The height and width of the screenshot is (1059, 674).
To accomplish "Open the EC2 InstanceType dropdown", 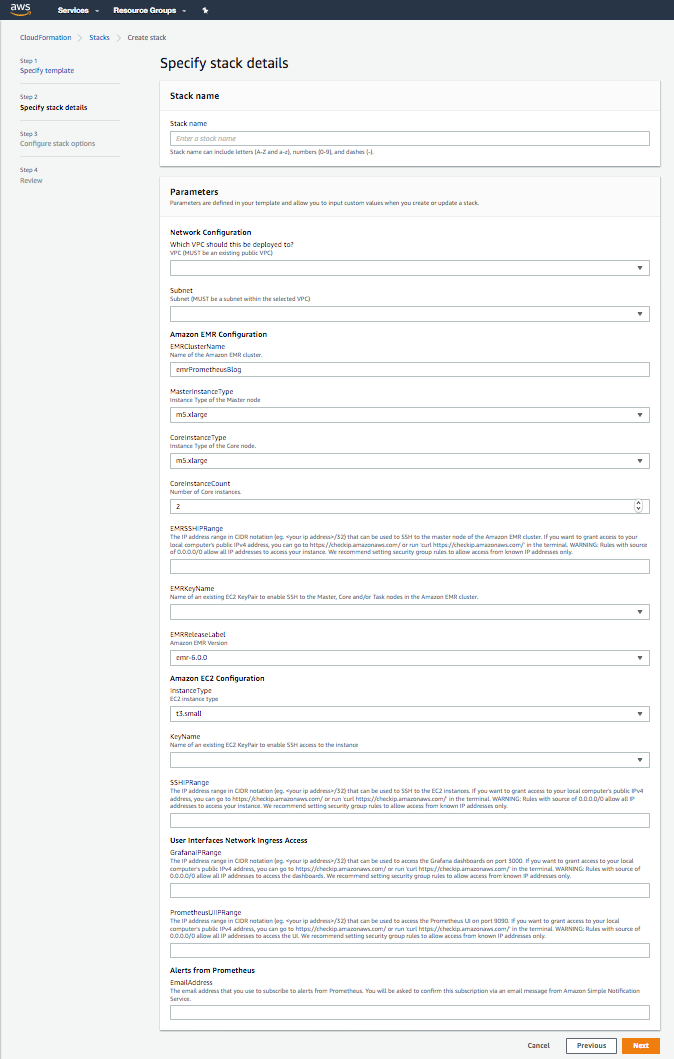I will (x=409, y=714).
